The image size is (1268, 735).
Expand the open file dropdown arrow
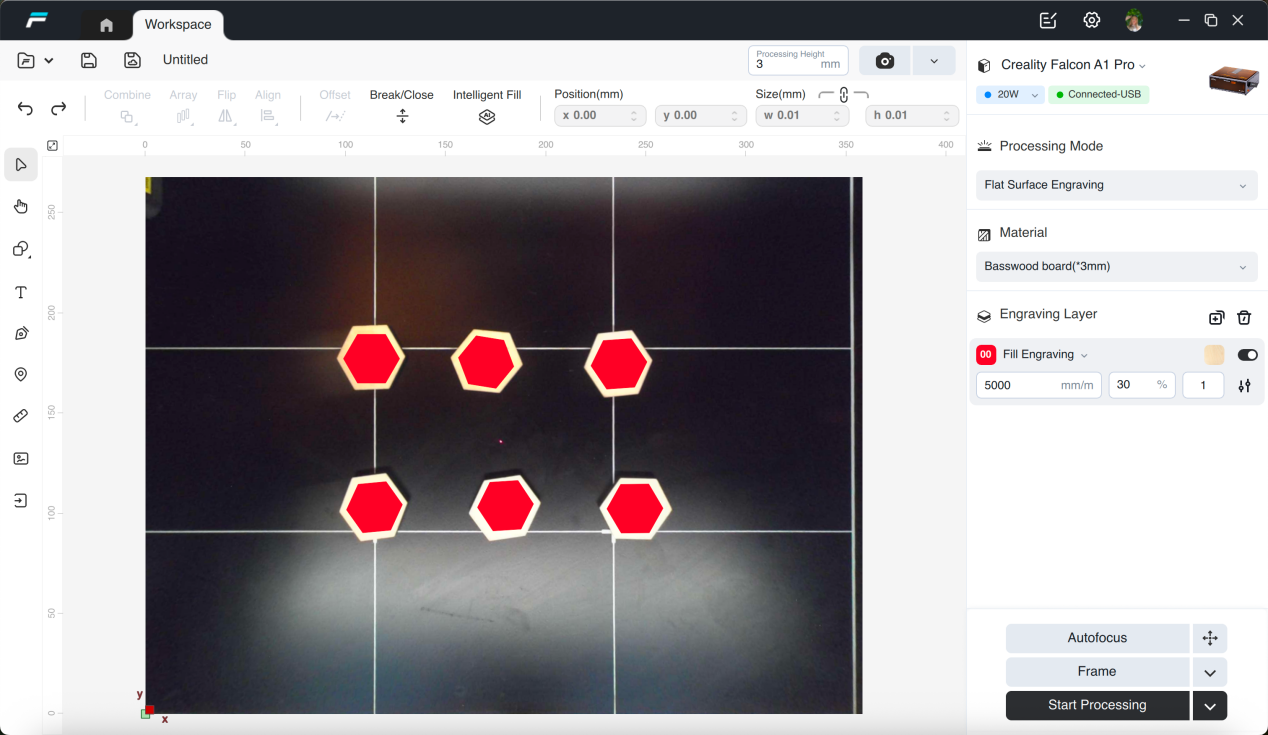[49, 61]
